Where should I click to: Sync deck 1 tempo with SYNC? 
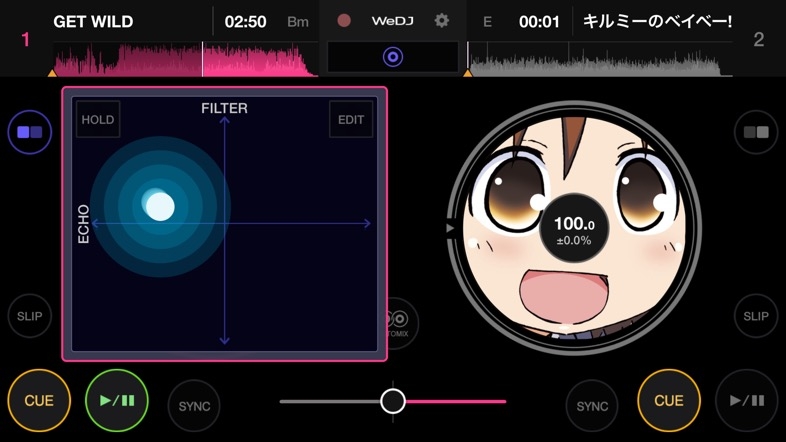[194, 406]
